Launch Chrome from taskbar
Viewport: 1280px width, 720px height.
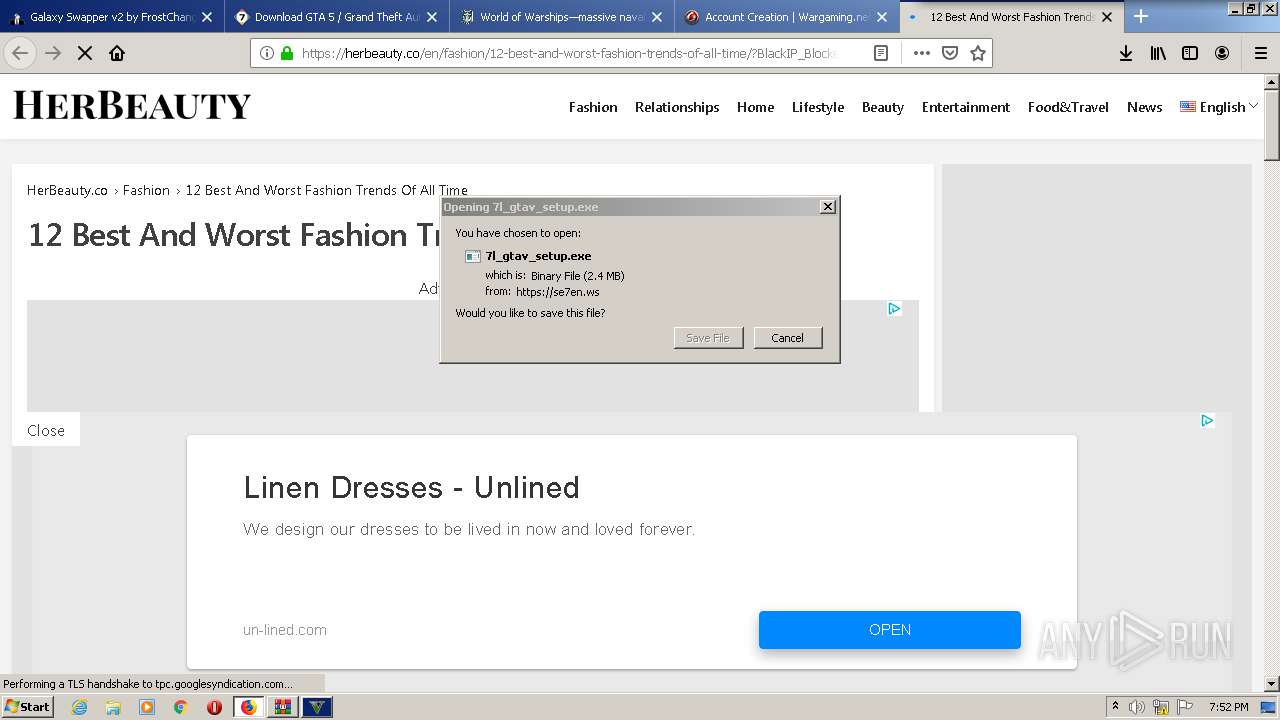click(x=181, y=707)
